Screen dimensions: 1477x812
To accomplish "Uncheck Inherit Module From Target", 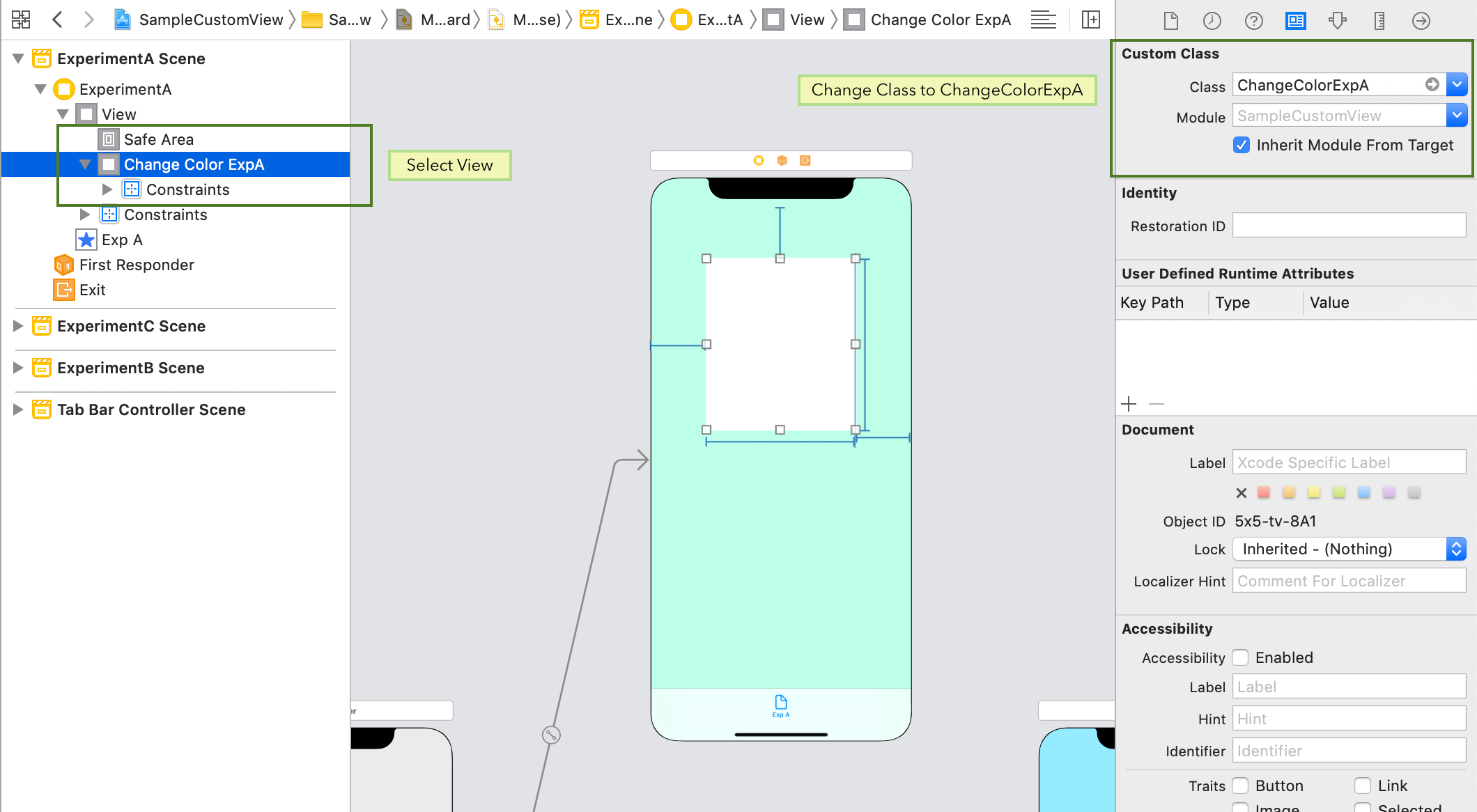I will [x=1241, y=145].
